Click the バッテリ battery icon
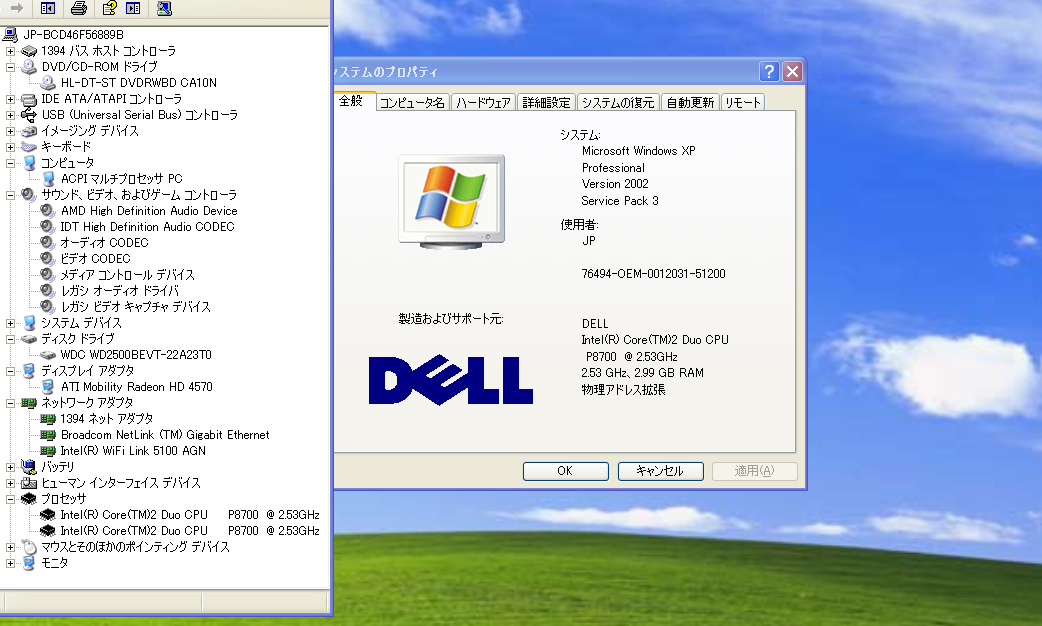 pos(29,467)
